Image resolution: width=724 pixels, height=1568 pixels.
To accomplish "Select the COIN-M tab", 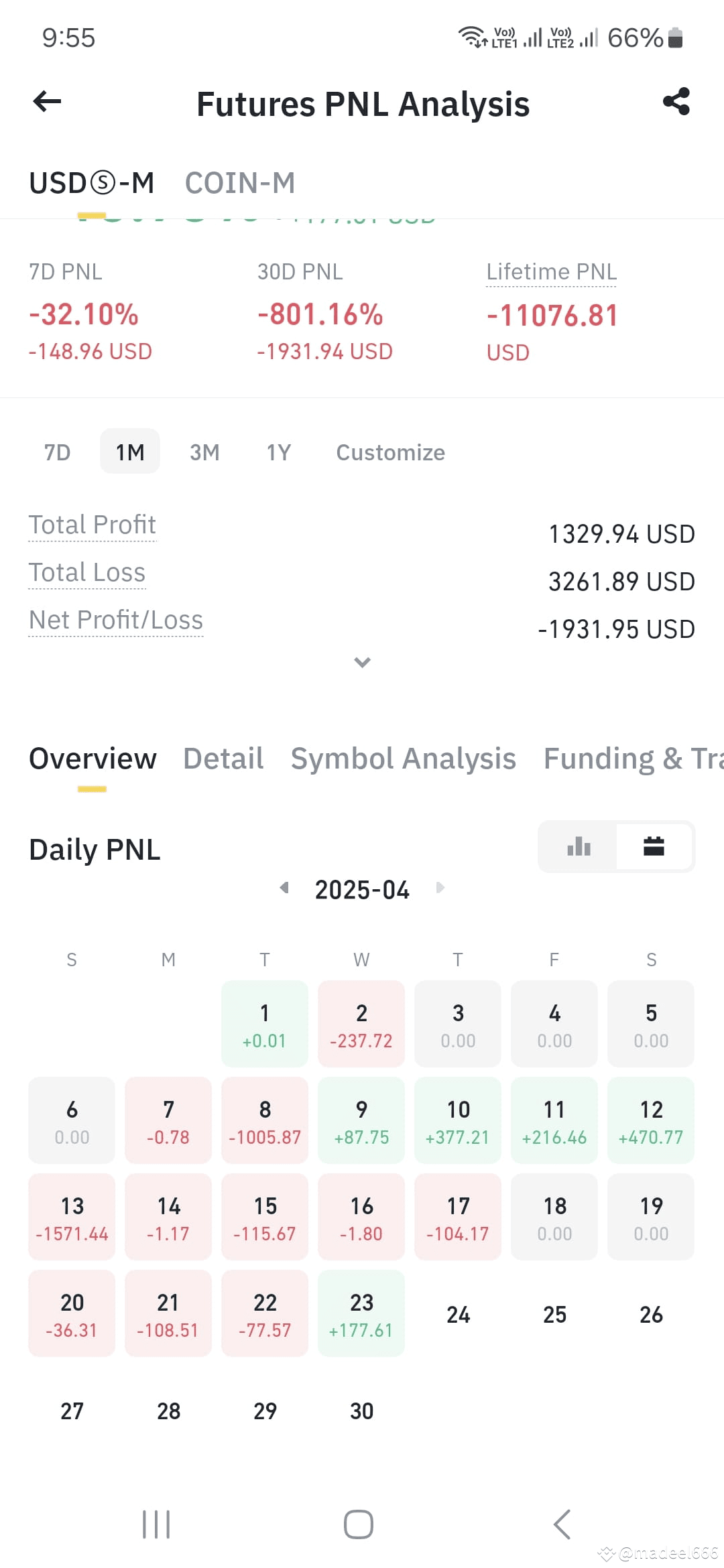I will click(240, 183).
